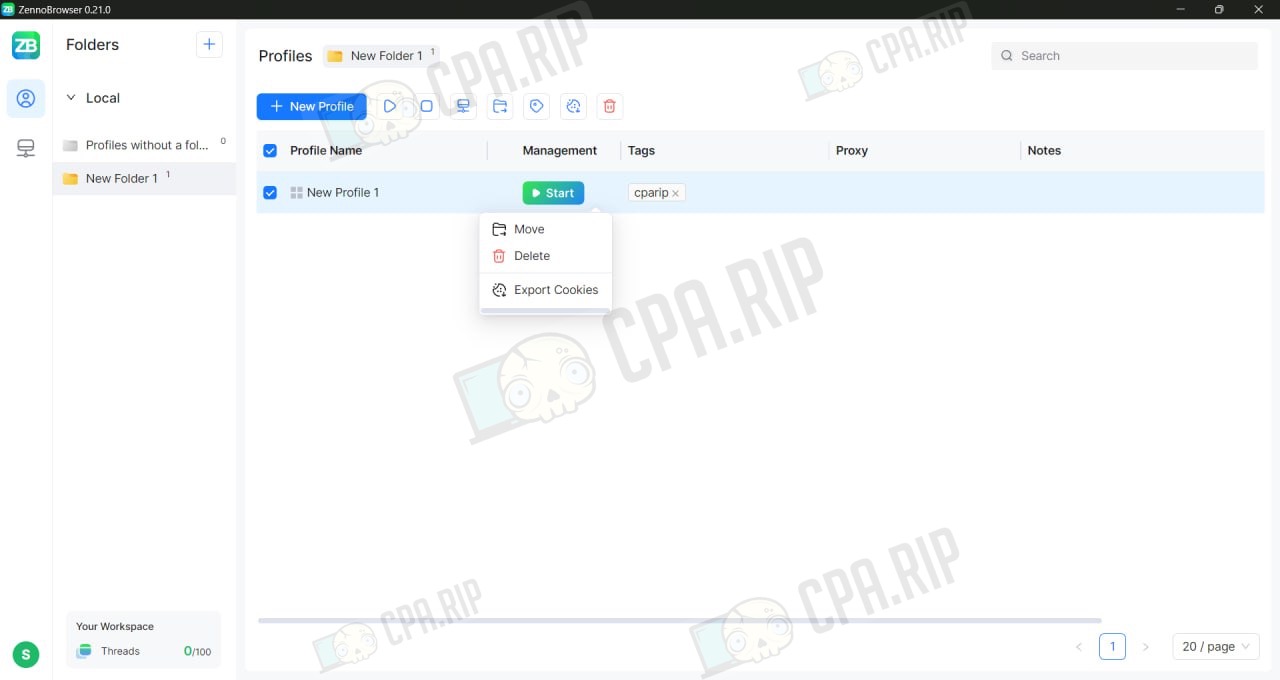This screenshot has width=1280, height=680.
Task: Choose Move in the context menu
Action: [x=546, y=229]
